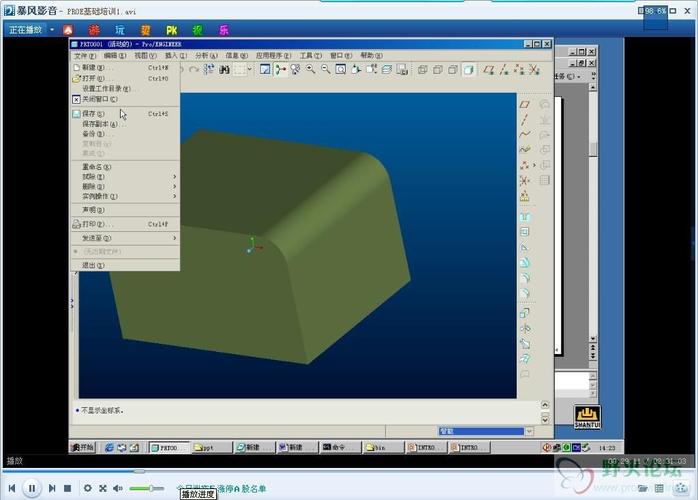
Task: Skip to the next video track
Action: pos(52,488)
